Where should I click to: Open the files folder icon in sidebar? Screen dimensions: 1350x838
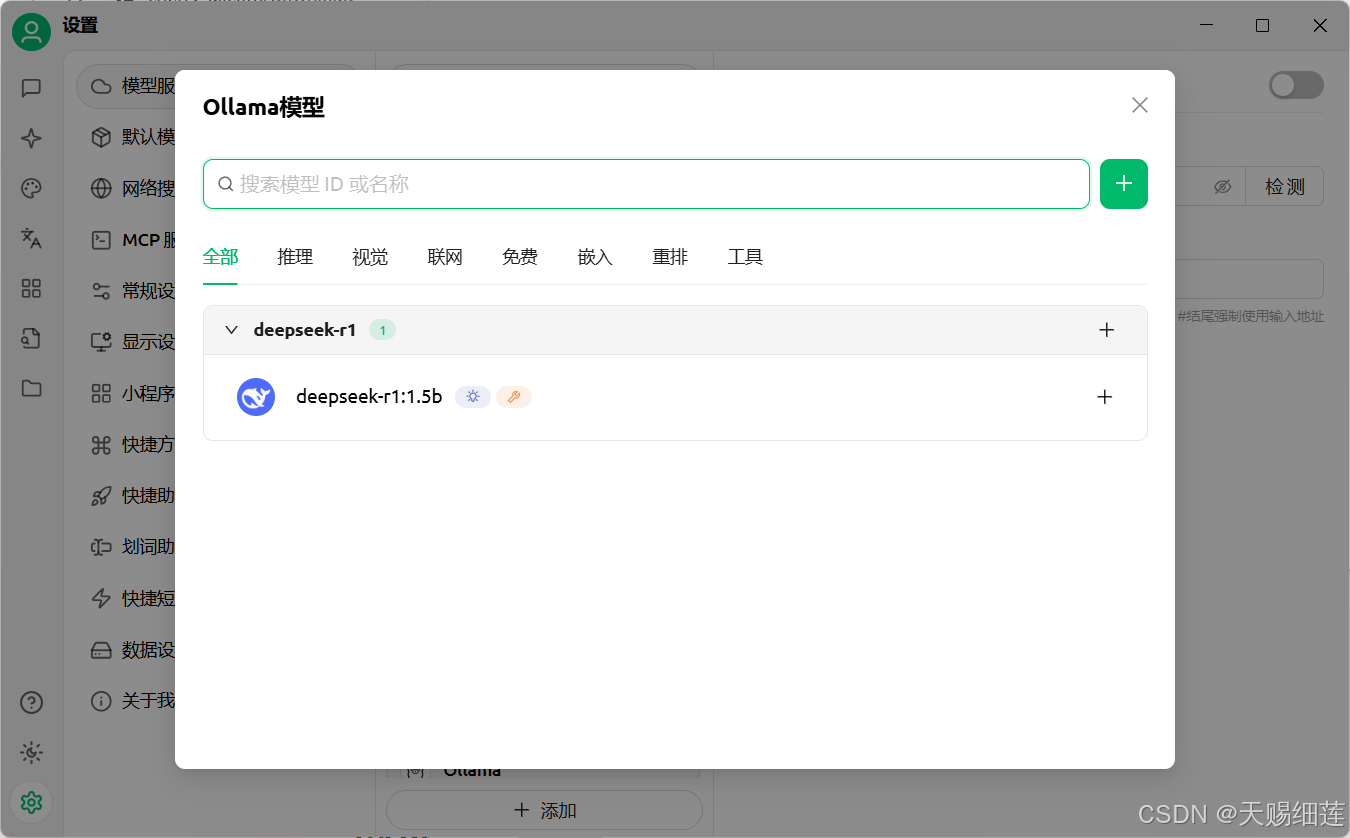(31, 388)
